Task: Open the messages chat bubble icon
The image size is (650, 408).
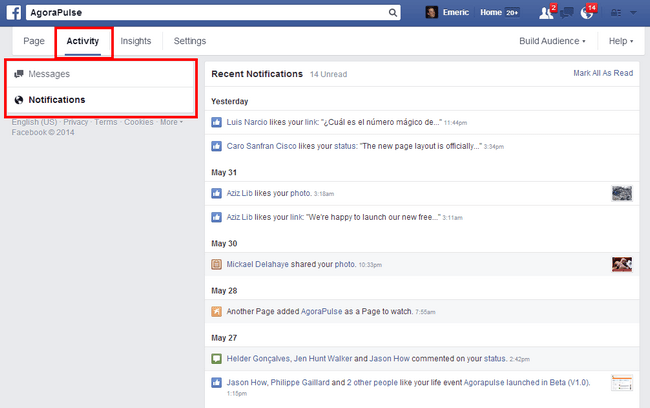Action: click(567, 12)
